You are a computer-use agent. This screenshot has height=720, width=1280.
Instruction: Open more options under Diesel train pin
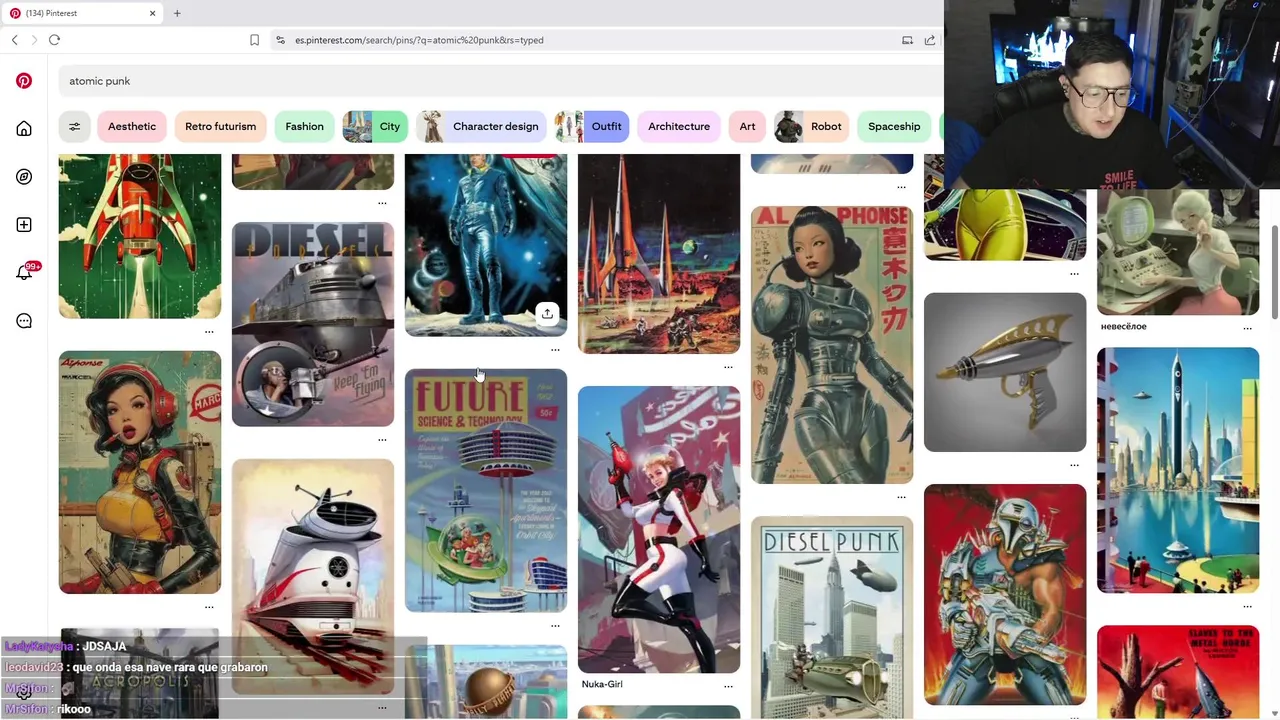click(382, 439)
